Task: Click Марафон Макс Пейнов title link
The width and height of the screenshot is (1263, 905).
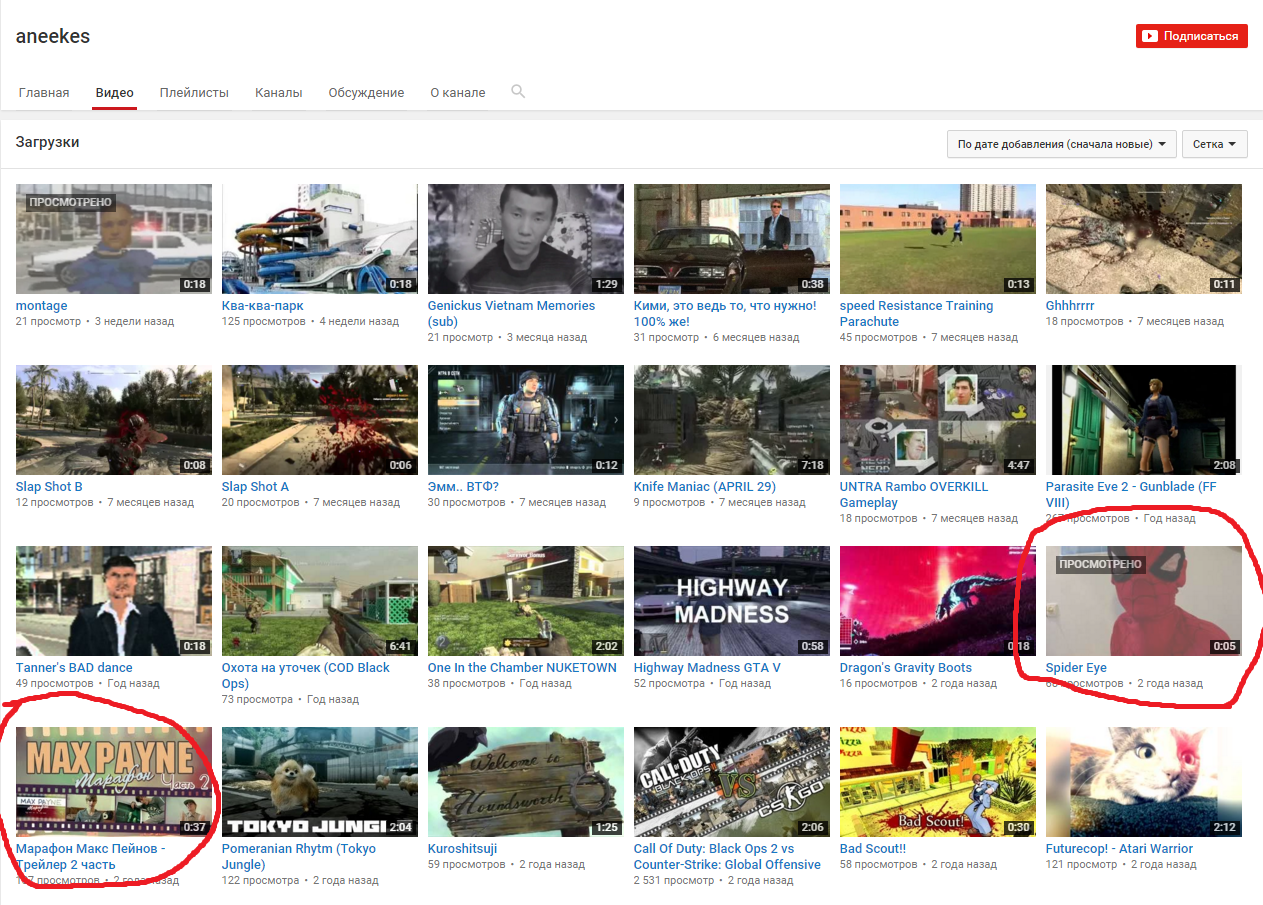Action: [91, 857]
